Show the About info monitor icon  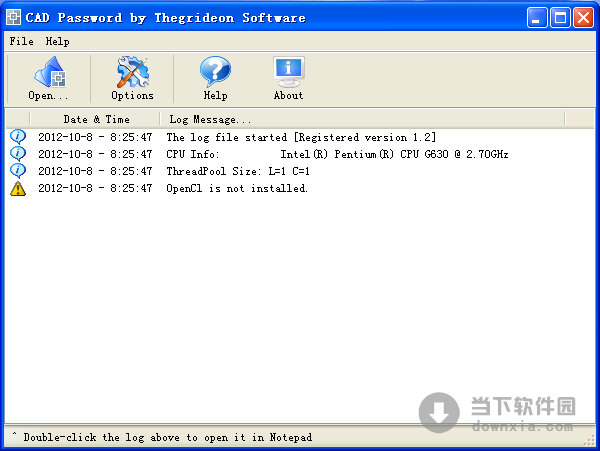click(x=289, y=72)
